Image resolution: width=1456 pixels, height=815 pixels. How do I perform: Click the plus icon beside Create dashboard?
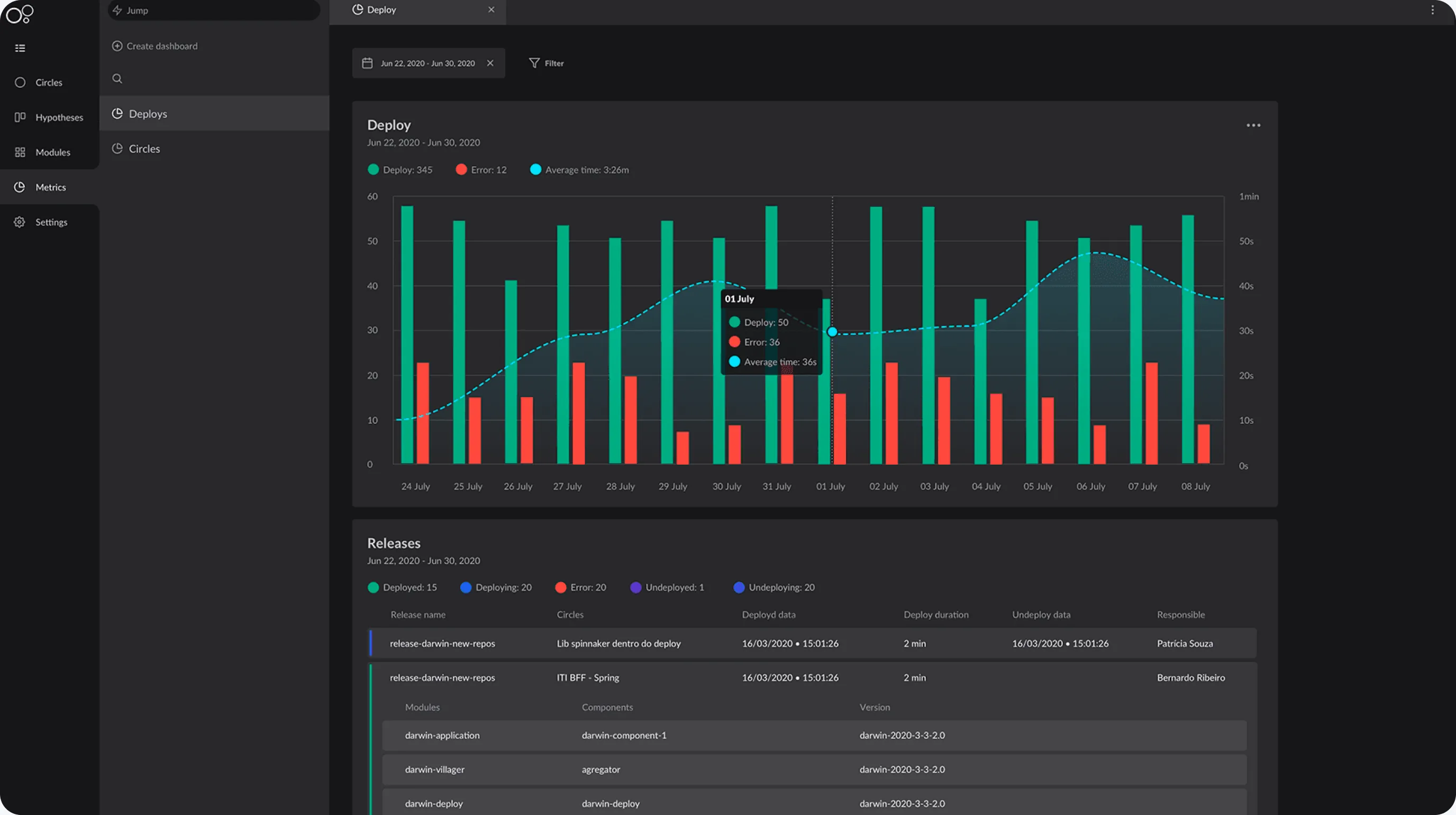pyautogui.click(x=117, y=47)
